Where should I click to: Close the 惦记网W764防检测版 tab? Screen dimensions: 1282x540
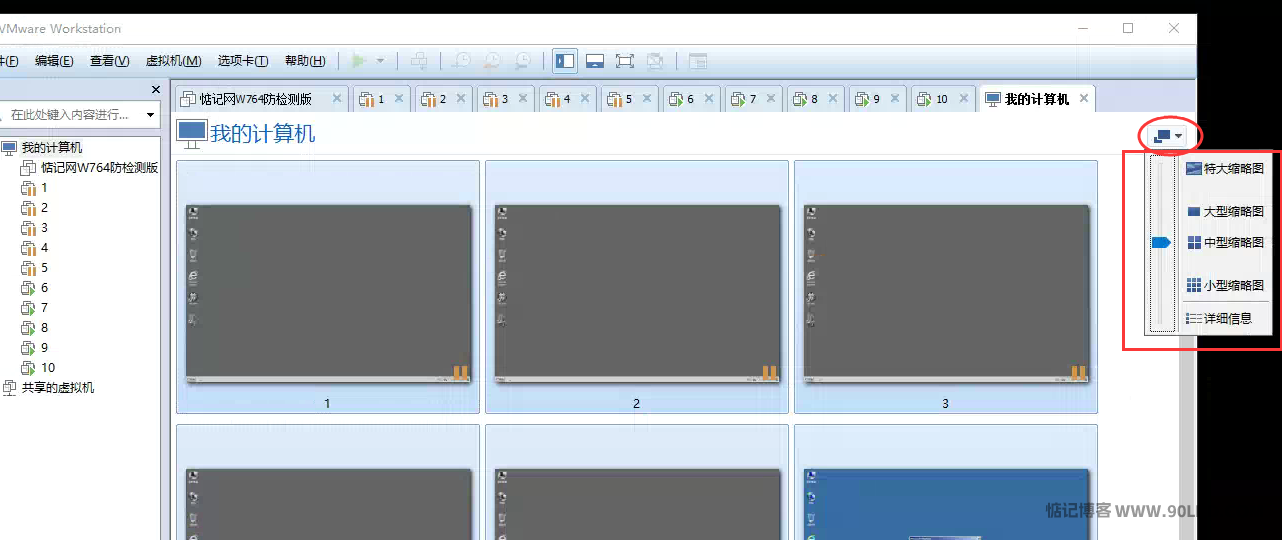pyautogui.click(x=337, y=98)
